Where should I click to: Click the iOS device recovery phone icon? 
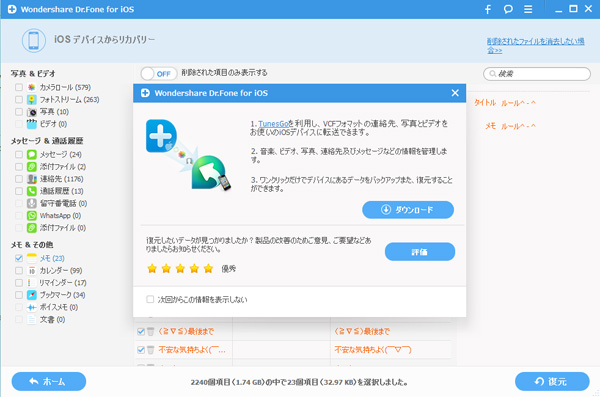tap(34, 40)
